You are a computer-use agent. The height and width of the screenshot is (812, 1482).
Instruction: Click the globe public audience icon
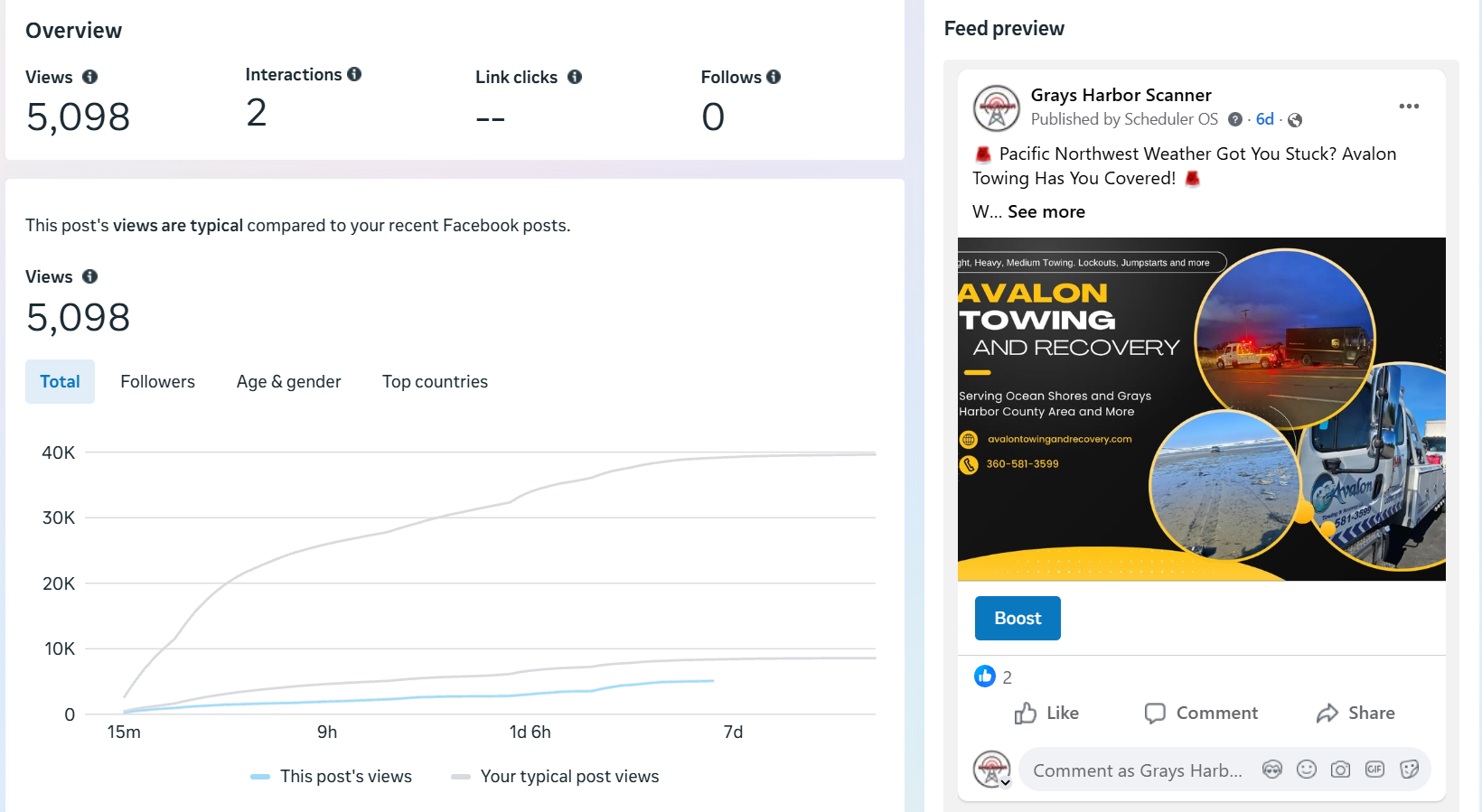pos(1295,120)
